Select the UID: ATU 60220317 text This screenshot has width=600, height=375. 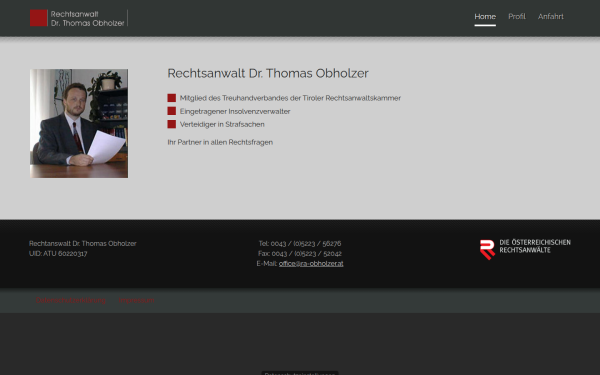[x=58, y=253]
